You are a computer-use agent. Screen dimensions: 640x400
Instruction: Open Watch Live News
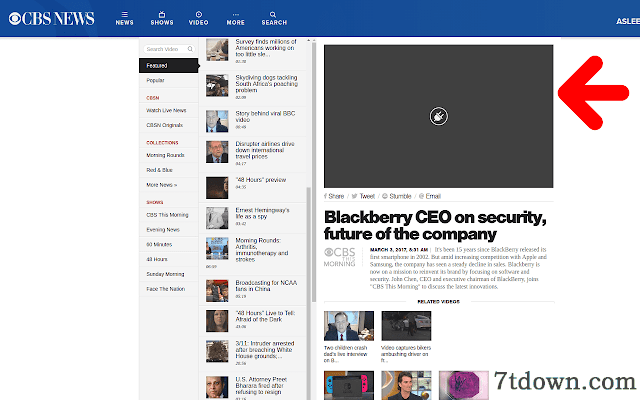167,110
